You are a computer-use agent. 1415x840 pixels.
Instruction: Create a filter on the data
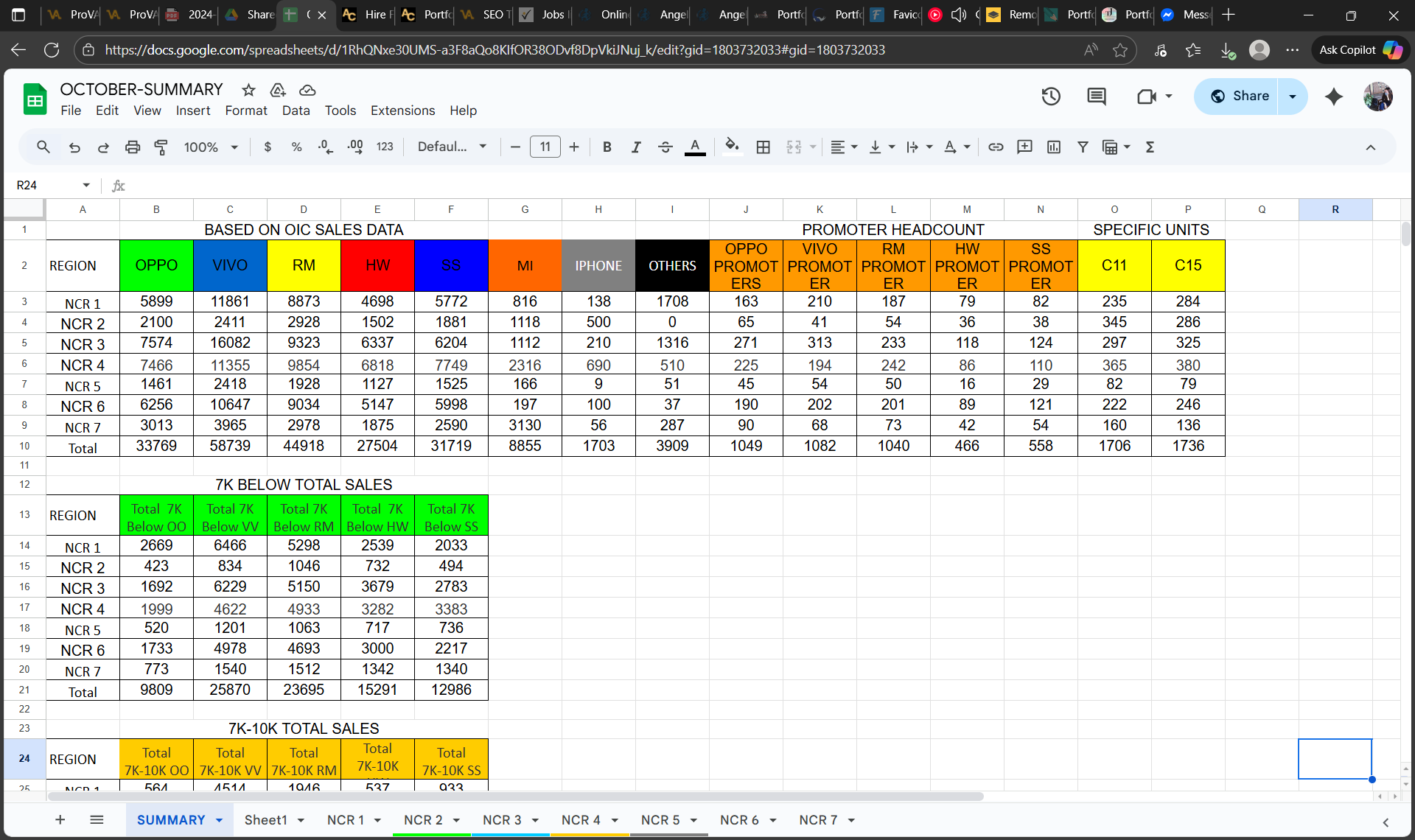pyautogui.click(x=1083, y=147)
